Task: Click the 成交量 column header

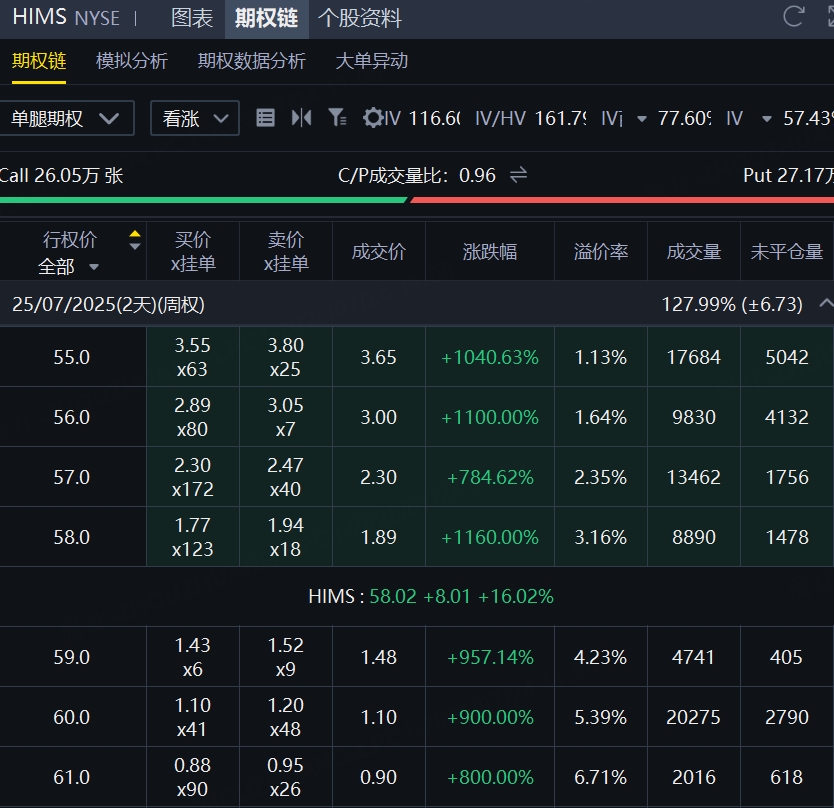Action: click(x=694, y=251)
